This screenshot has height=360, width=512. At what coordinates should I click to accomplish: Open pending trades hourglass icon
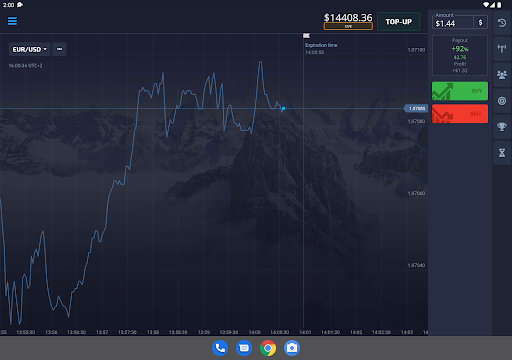502,153
